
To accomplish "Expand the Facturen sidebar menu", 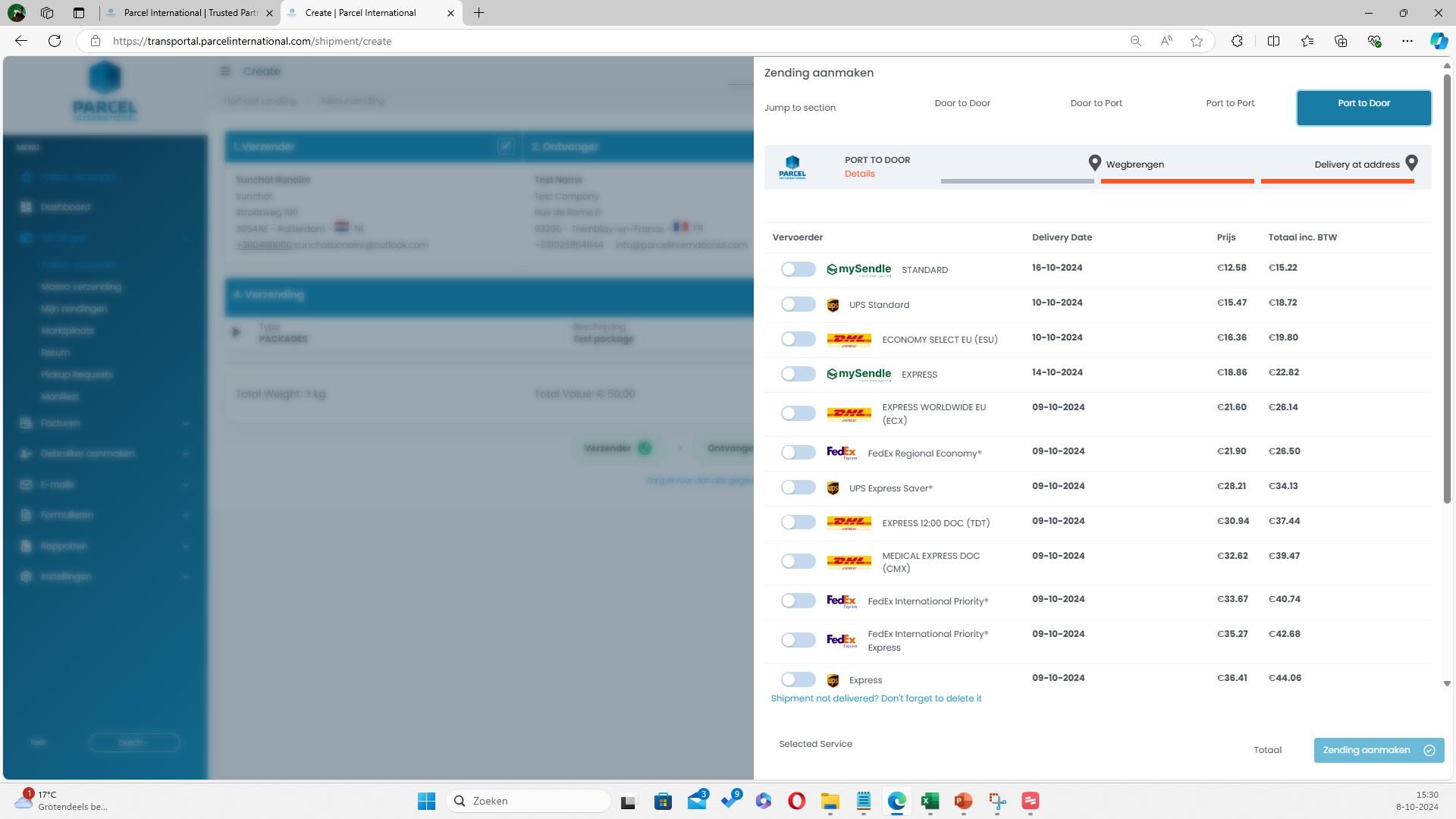I will [105, 423].
